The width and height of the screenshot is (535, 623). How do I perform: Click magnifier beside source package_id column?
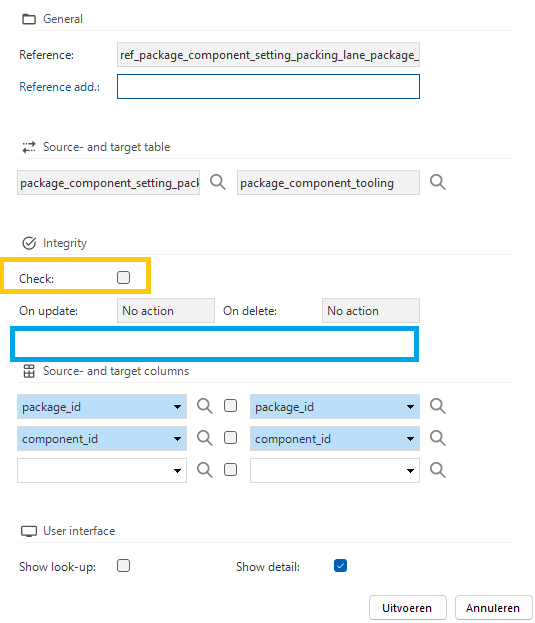coord(205,406)
